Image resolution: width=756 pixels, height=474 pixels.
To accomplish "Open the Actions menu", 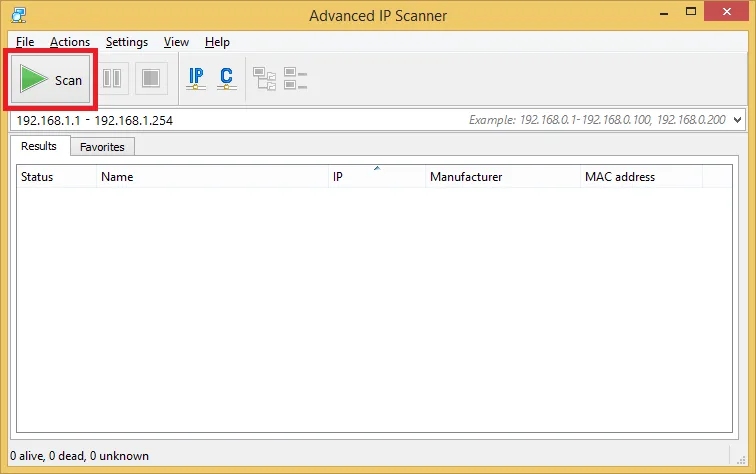I will (x=70, y=42).
